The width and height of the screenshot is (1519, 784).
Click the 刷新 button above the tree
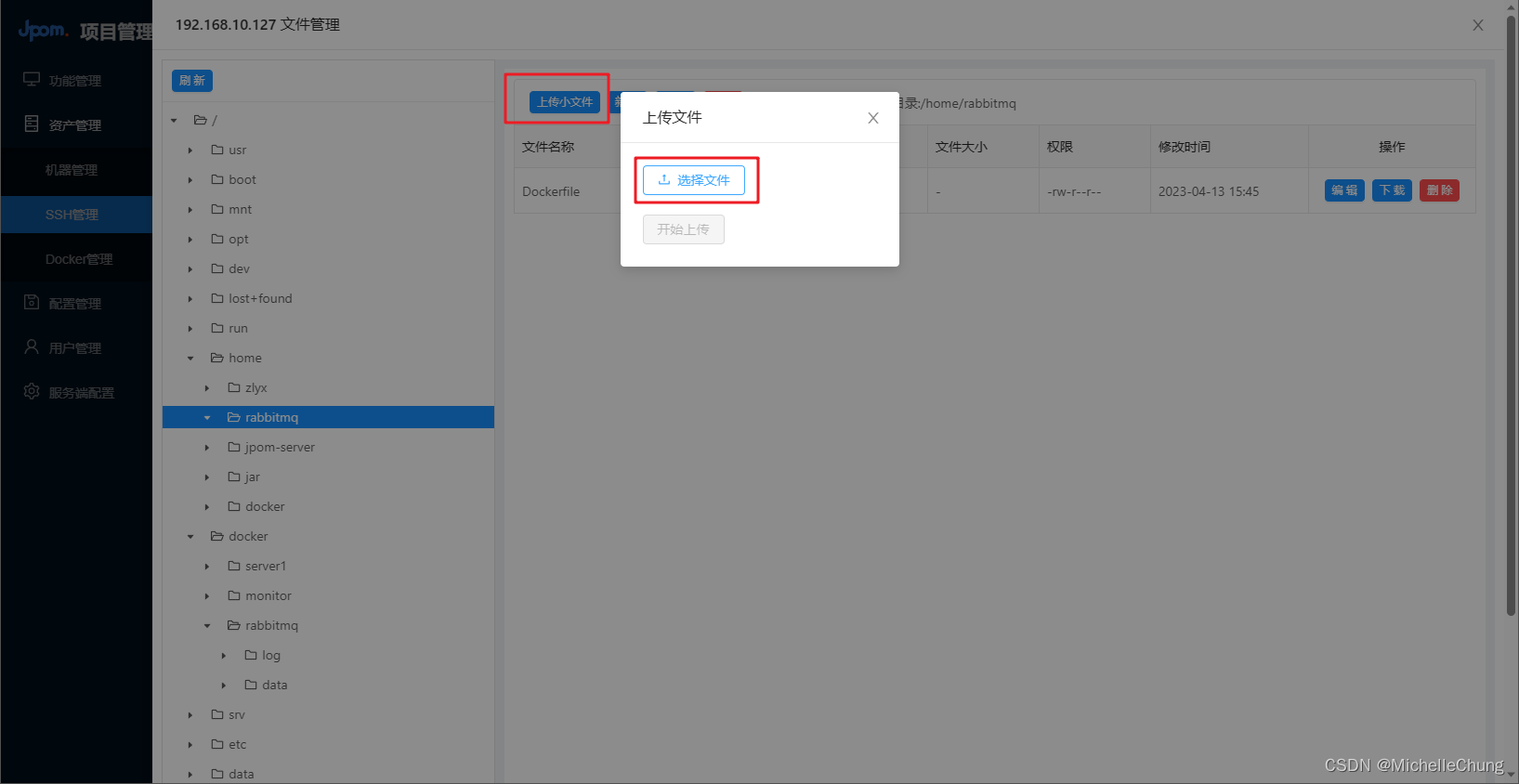(x=192, y=81)
